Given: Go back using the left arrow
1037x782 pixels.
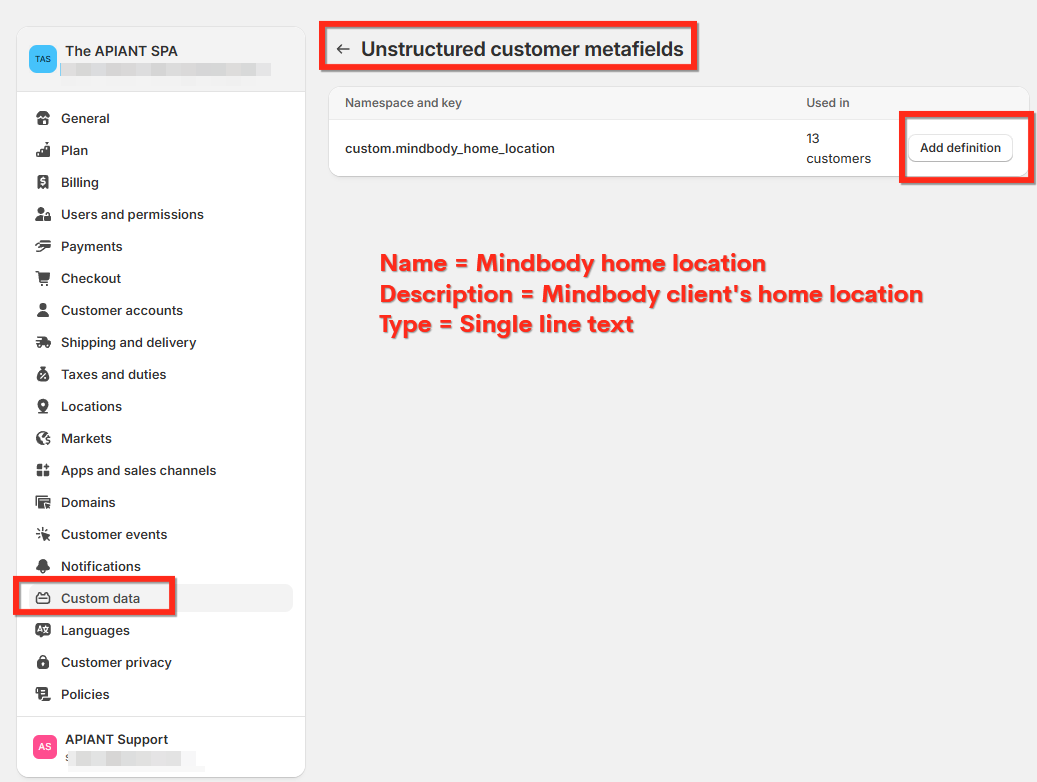Looking at the screenshot, I should (x=343, y=49).
